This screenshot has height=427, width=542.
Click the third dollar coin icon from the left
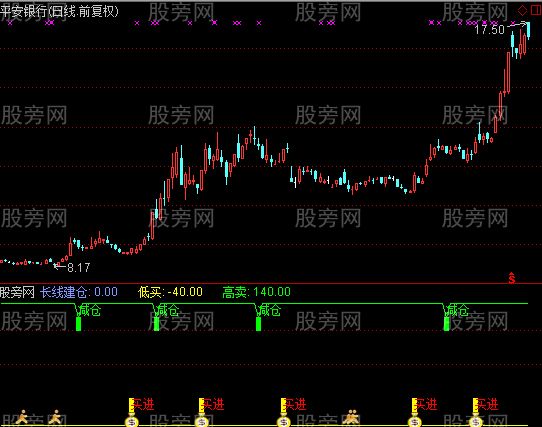pyautogui.click(x=283, y=422)
